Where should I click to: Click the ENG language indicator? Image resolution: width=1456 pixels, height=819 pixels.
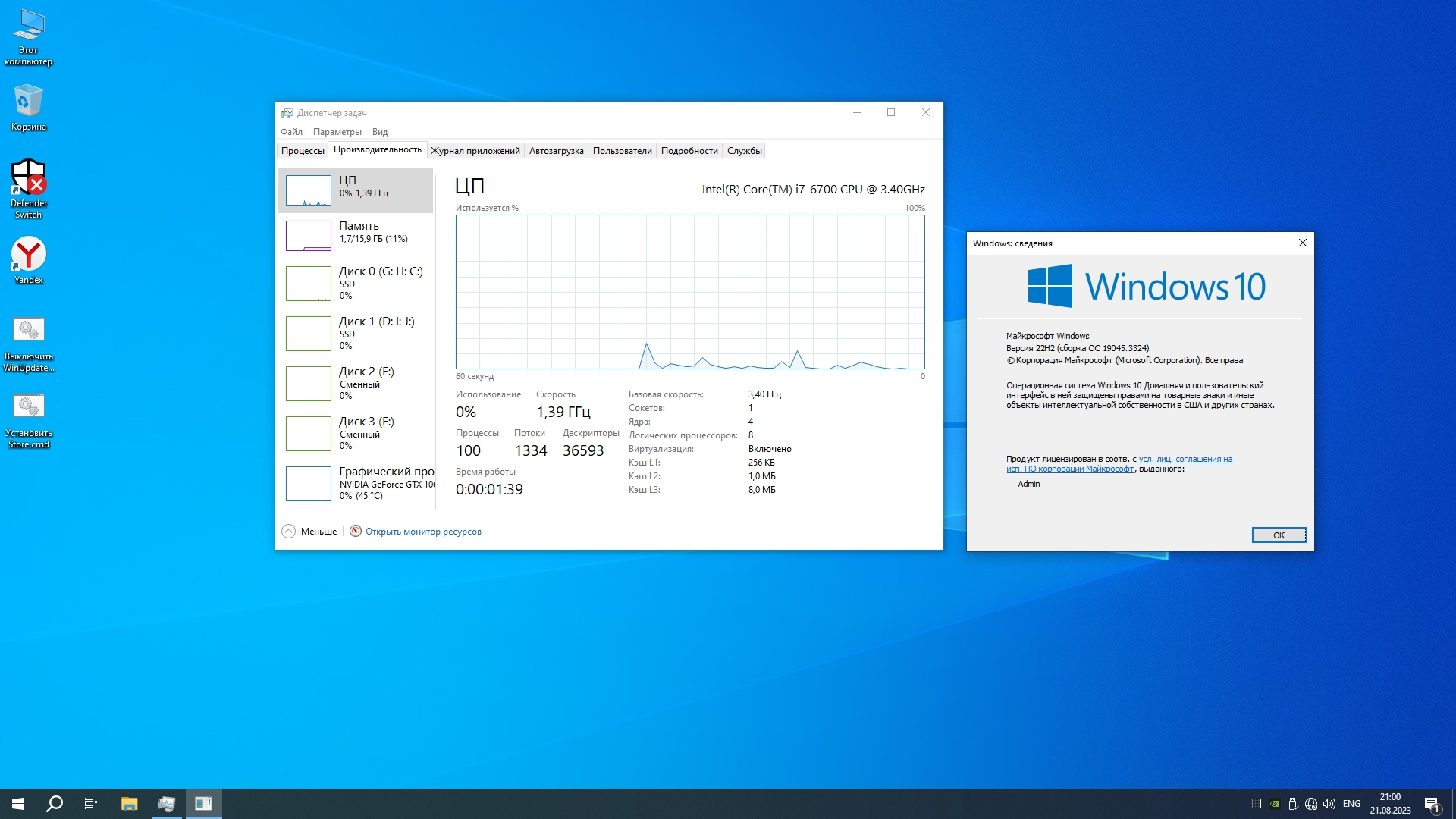point(1351,804)
